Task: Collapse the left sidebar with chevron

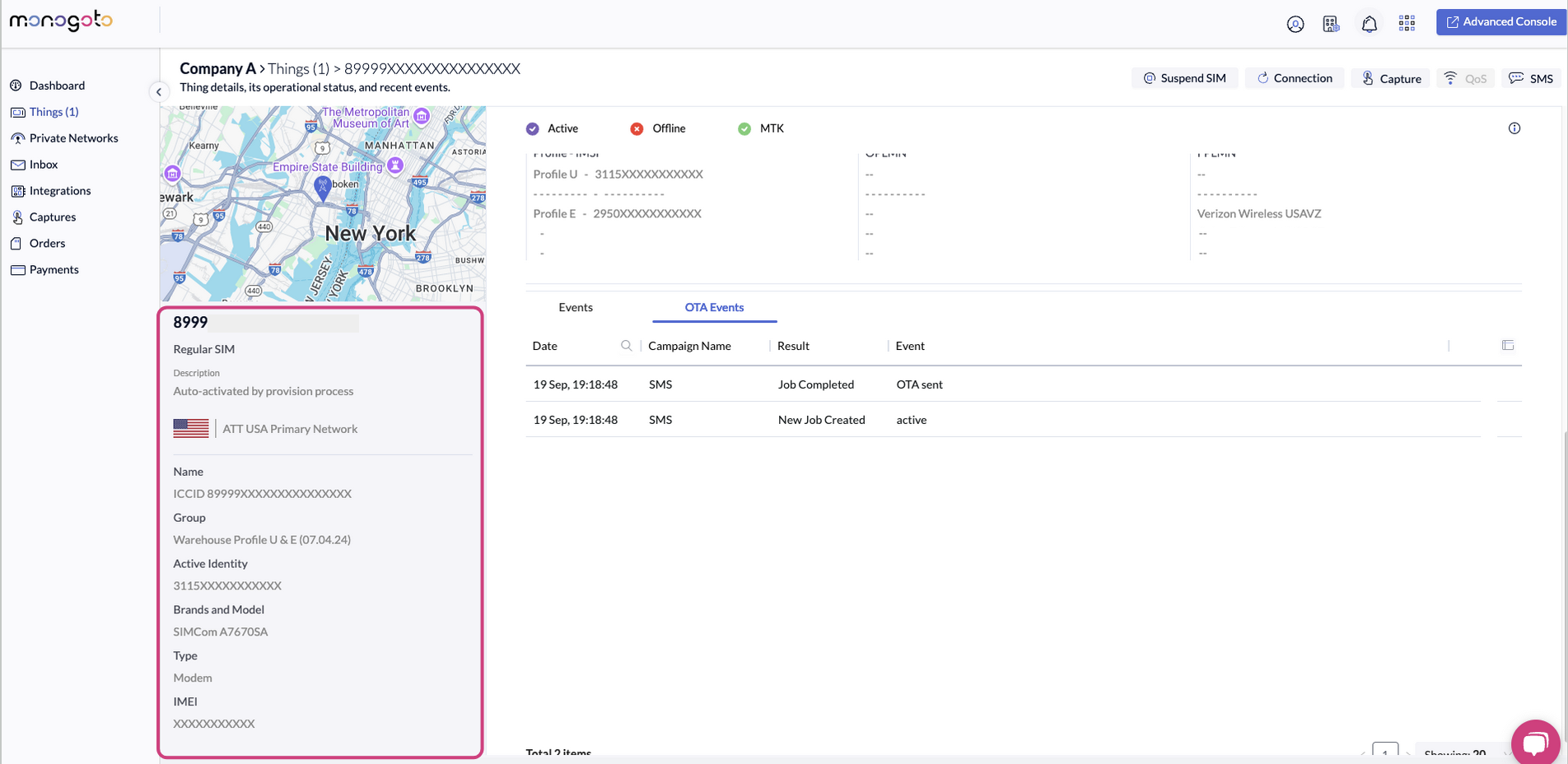Action: pyautogui.click(x=158, y=92)
